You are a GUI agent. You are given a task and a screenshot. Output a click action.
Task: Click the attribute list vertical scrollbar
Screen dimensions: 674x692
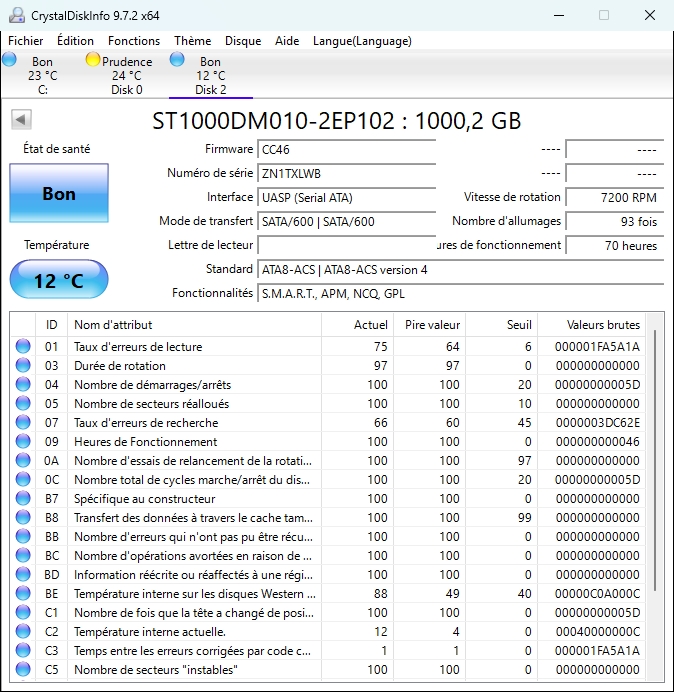tap(655, 460)
